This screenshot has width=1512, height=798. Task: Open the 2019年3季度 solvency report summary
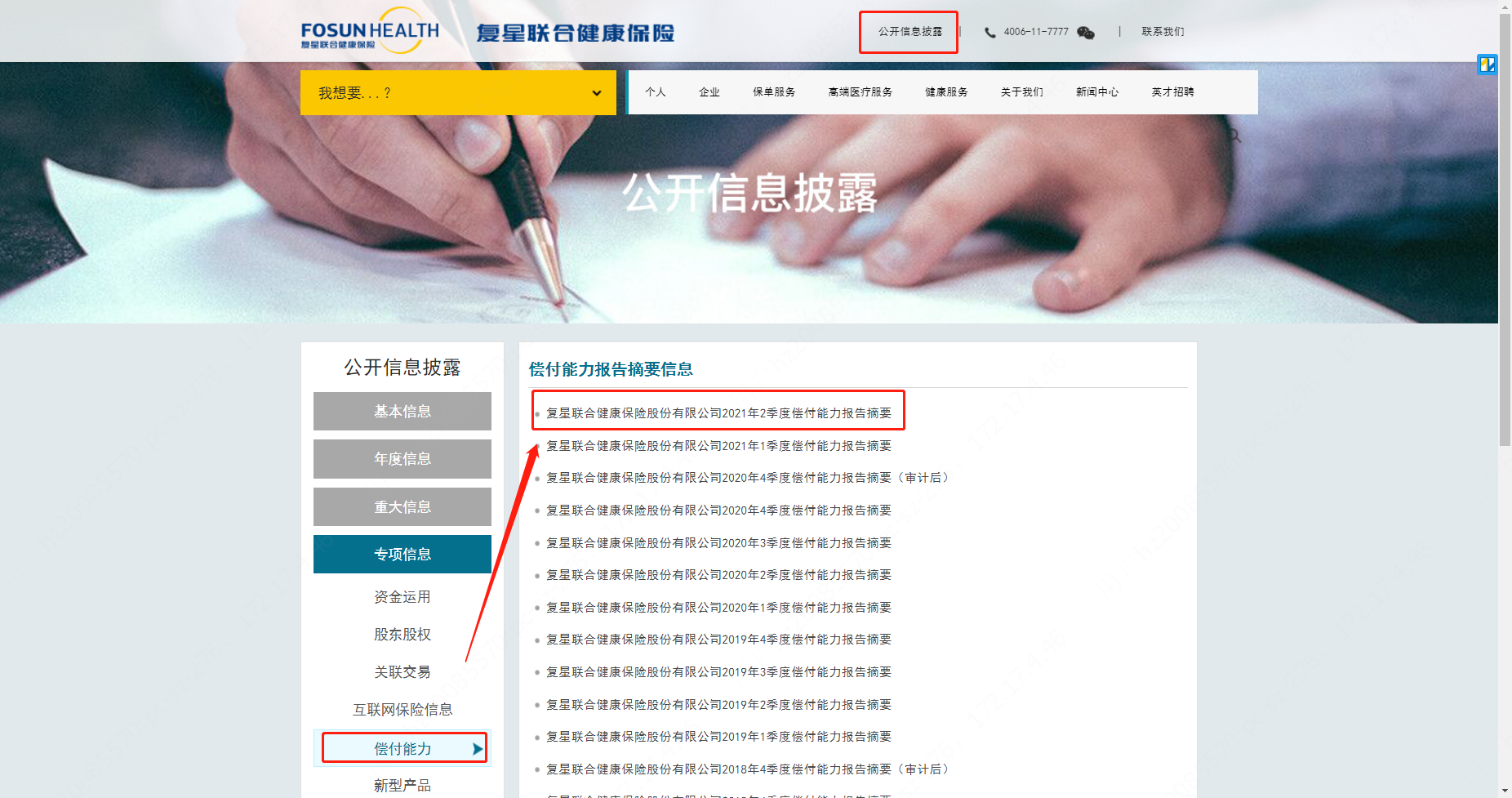point(718,672)
